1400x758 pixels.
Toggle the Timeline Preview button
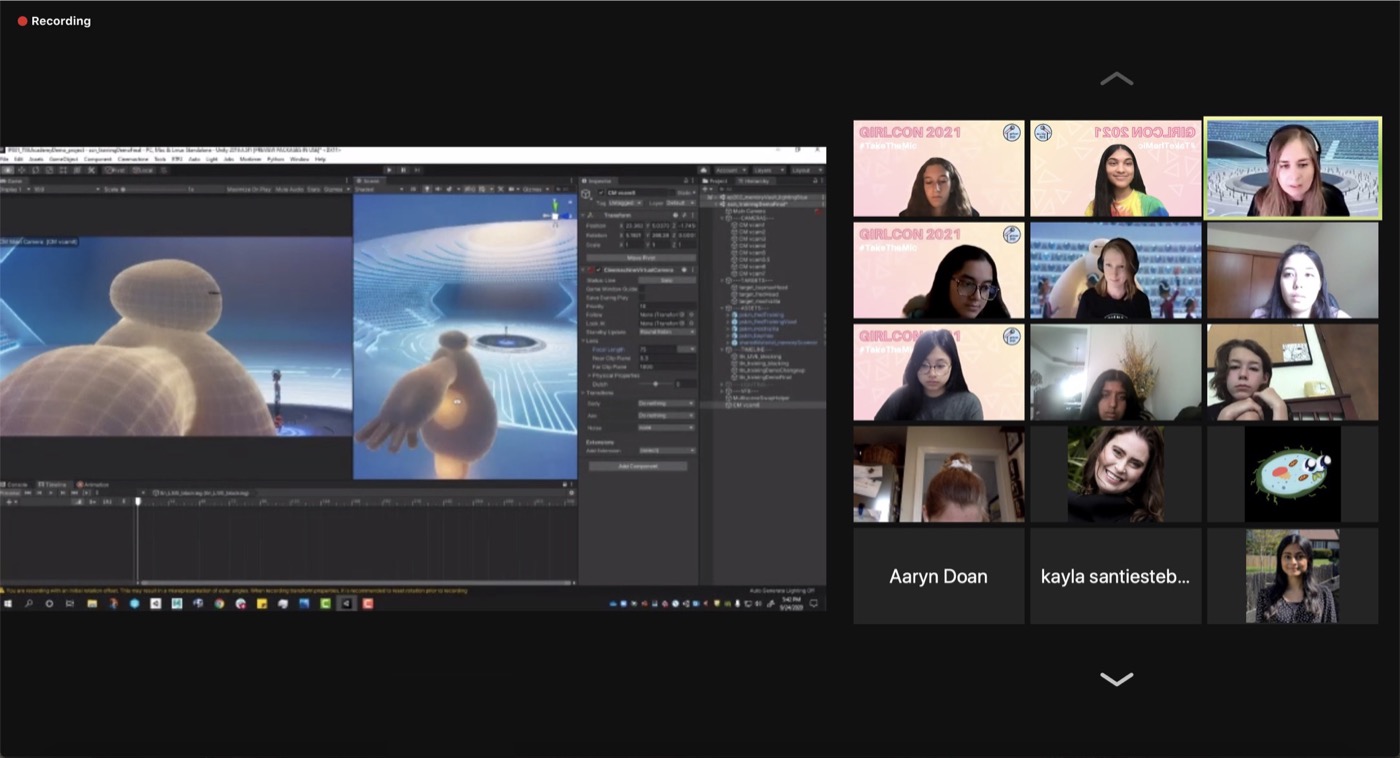(x=10, y=493)
